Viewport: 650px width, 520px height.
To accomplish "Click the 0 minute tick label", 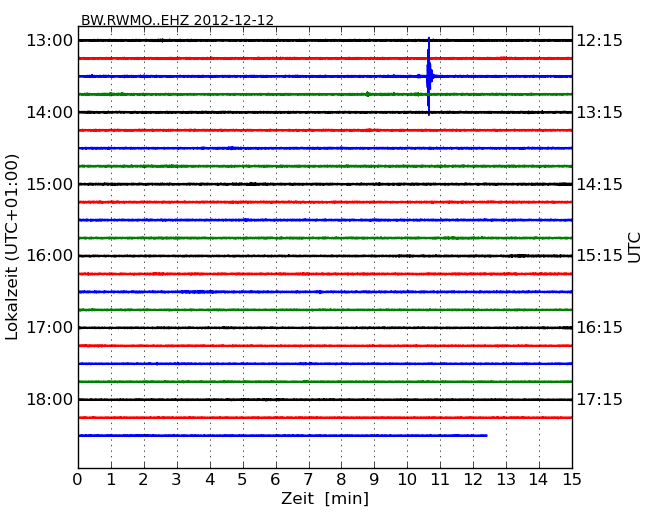I will 78,480.
